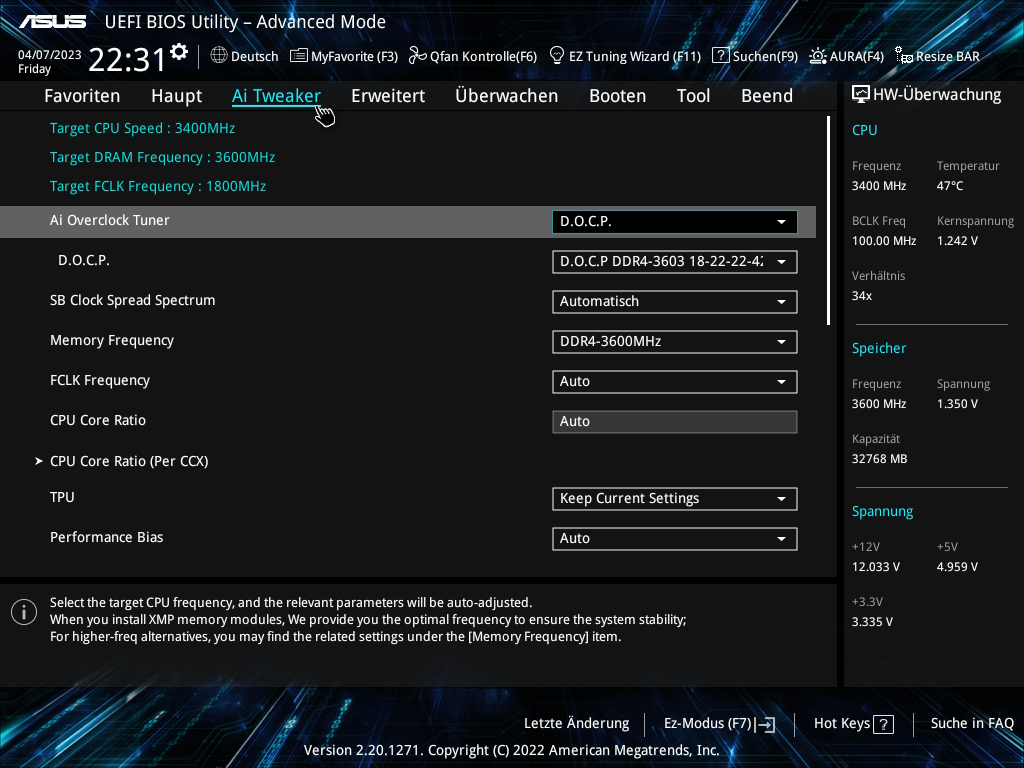Switch to the Erweitert tab

pyautogui.click(x=388, y=96)
